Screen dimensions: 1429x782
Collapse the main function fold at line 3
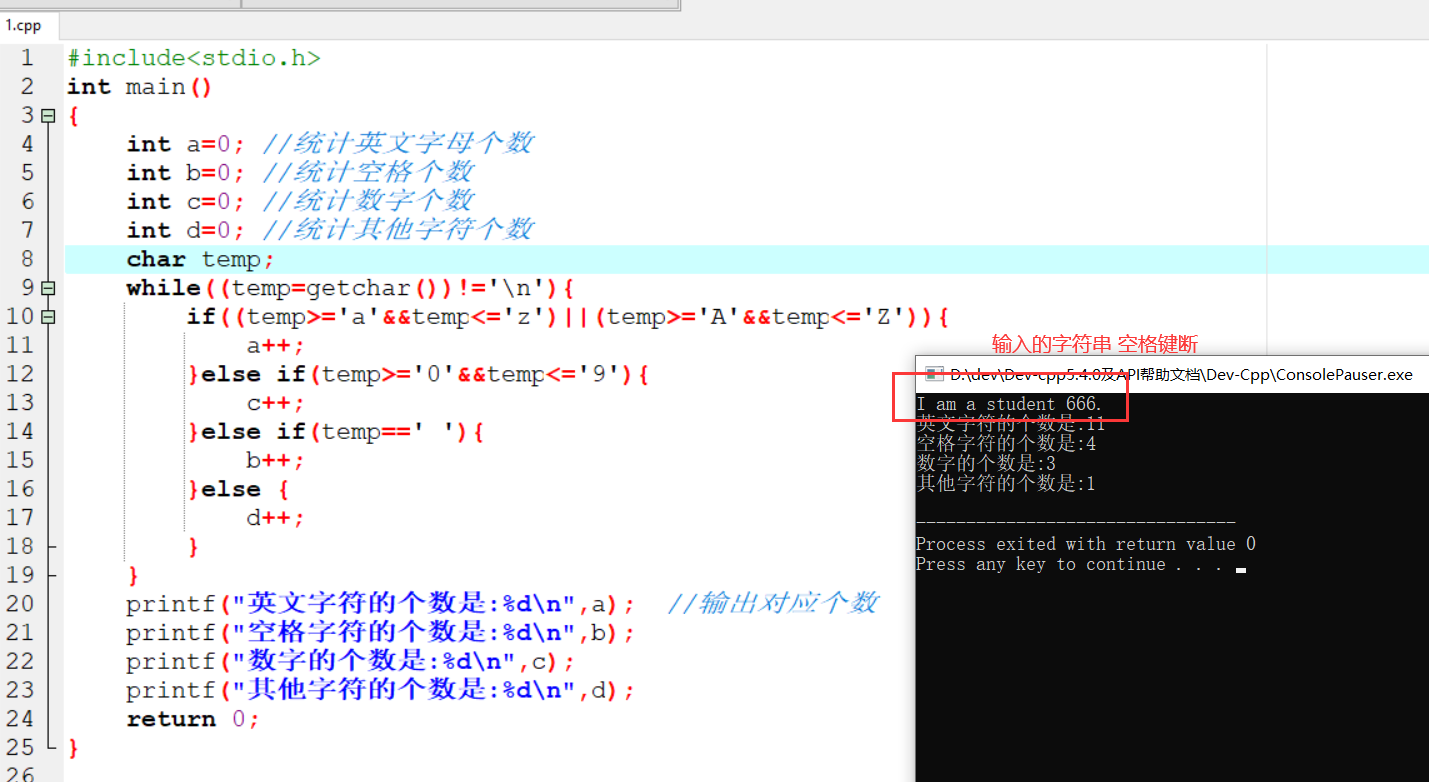pos(48,116)
